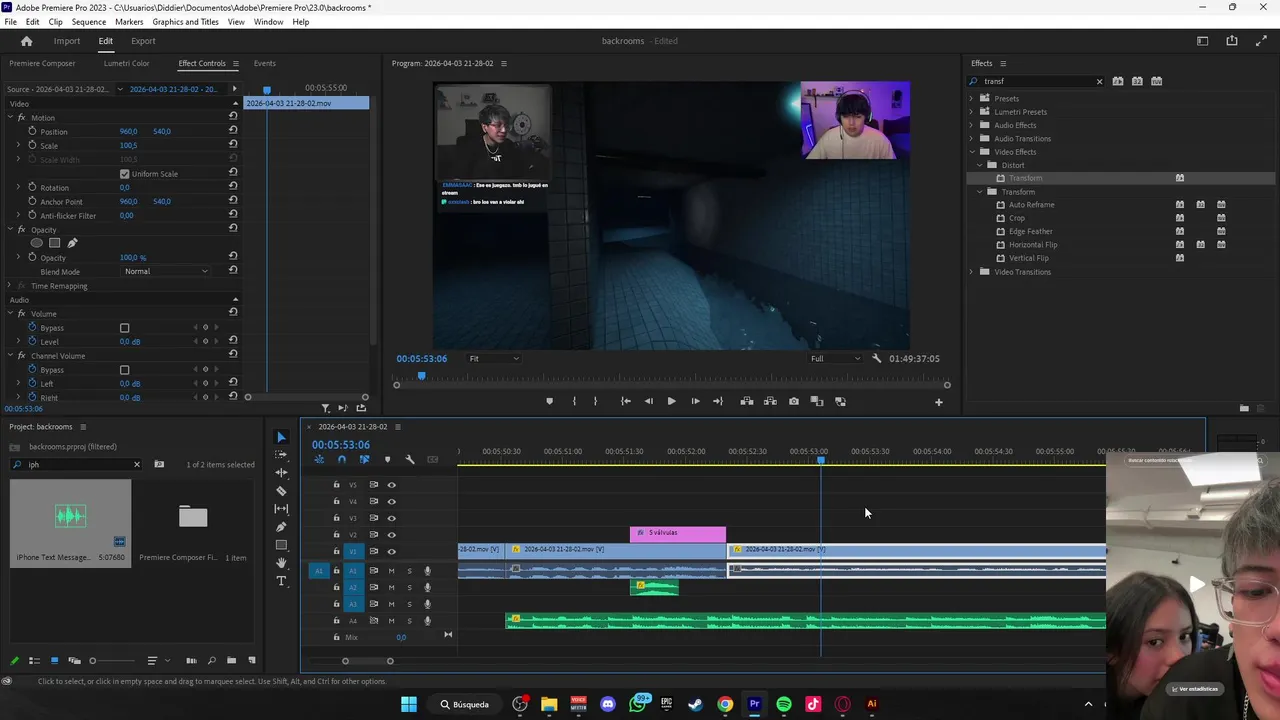Toggle Uniform Scale checkbox

click(x=124, y=174)
